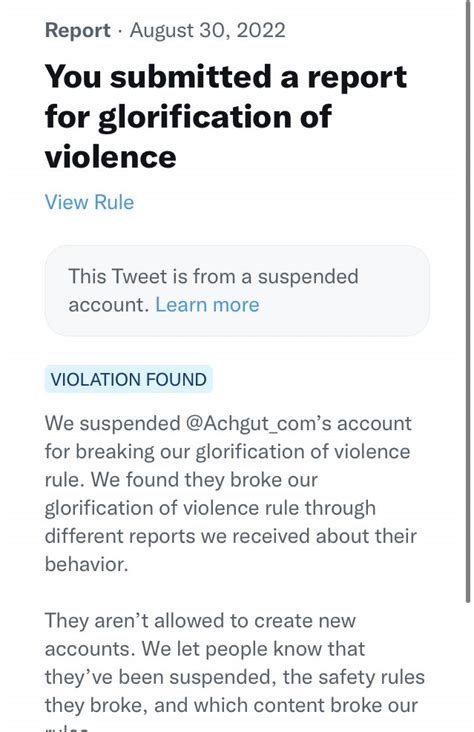The width and height of the screenshot is (474, 732).
Task: Click 'They aren't allowed to create new' sentence
Action: [200, 621]
